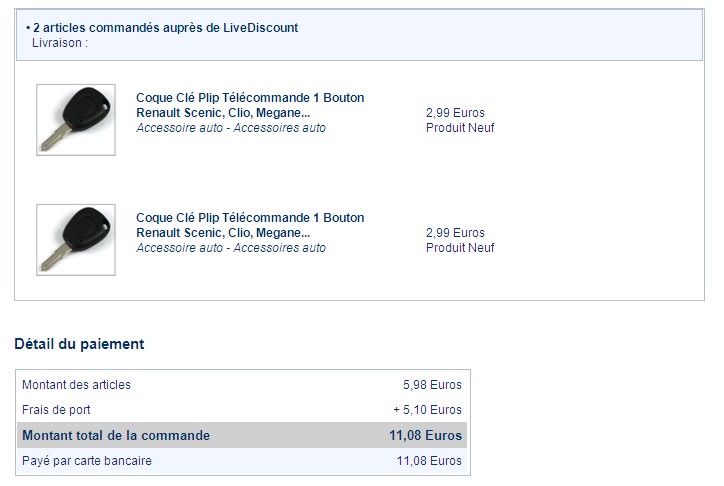Open the second car key product thumbnail

pyautogui.click(x=76, y=240)
